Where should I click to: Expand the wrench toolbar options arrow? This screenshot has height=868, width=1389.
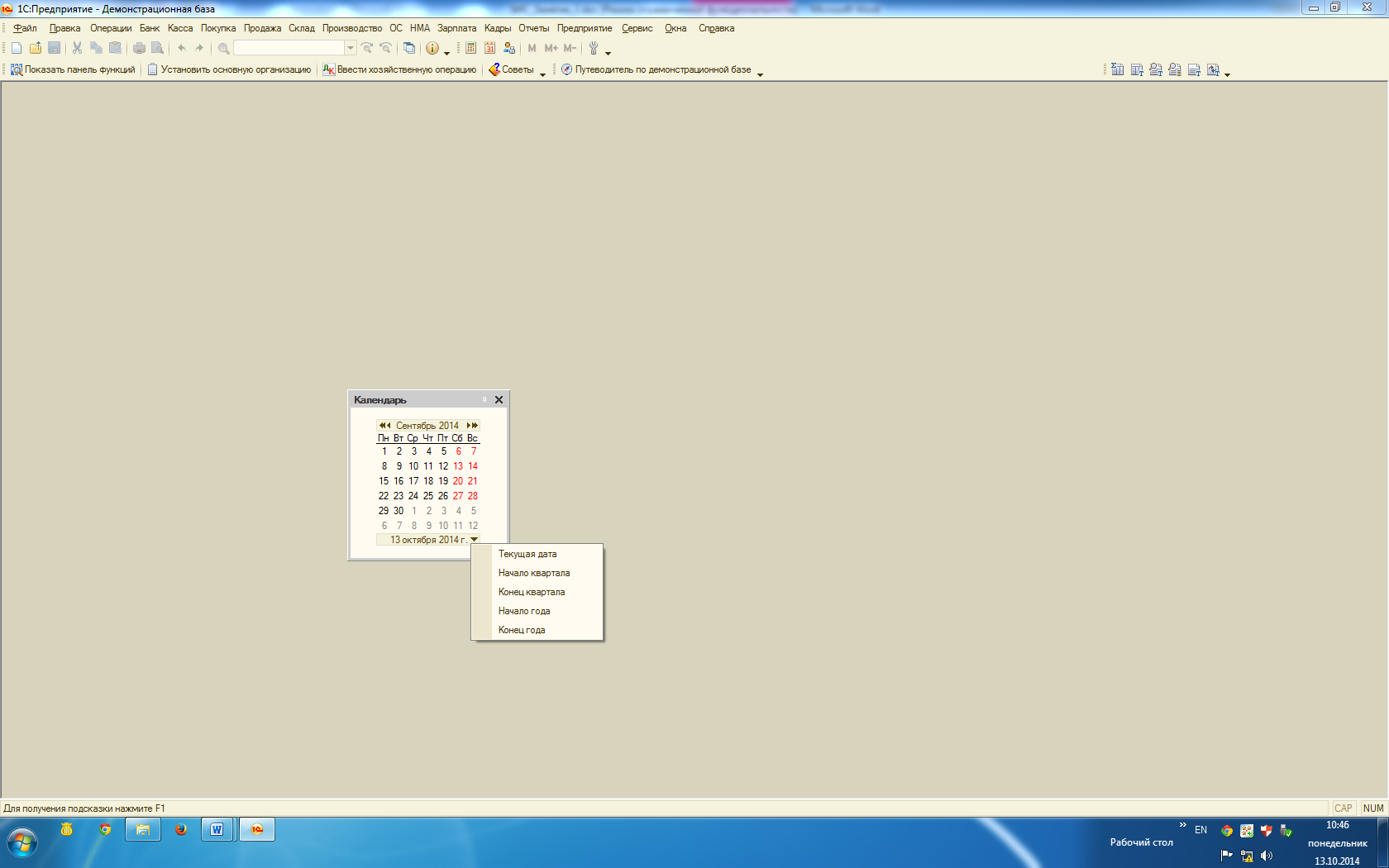[x=608, y=53]
